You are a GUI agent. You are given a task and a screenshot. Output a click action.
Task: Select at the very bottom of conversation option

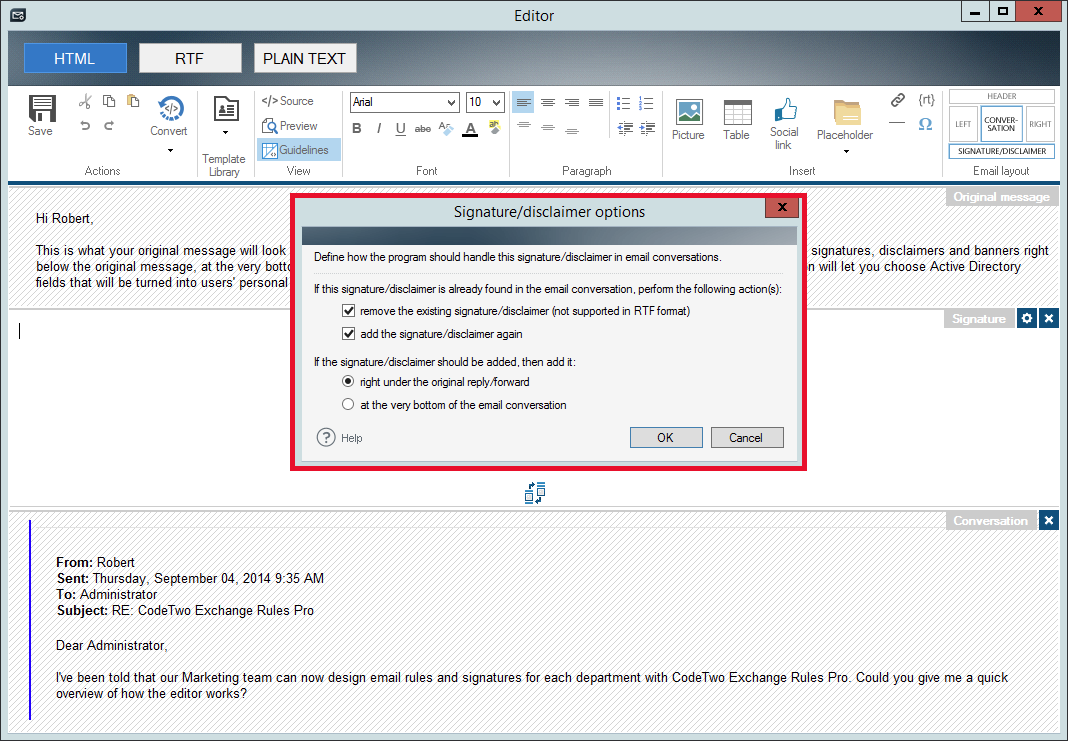click(348, 404)
